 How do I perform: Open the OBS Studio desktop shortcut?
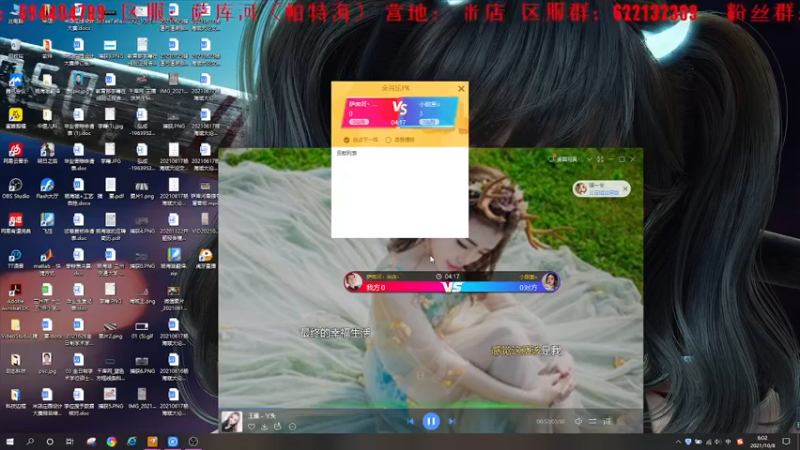point(15,189)
